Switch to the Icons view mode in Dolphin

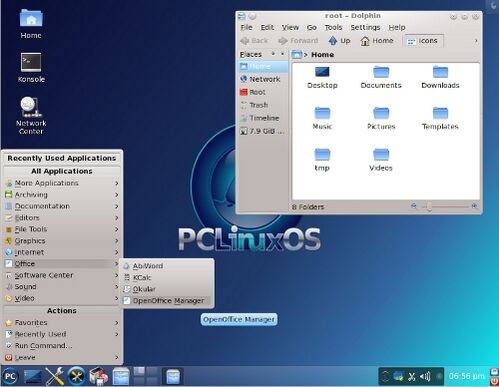tap(423, 41)
